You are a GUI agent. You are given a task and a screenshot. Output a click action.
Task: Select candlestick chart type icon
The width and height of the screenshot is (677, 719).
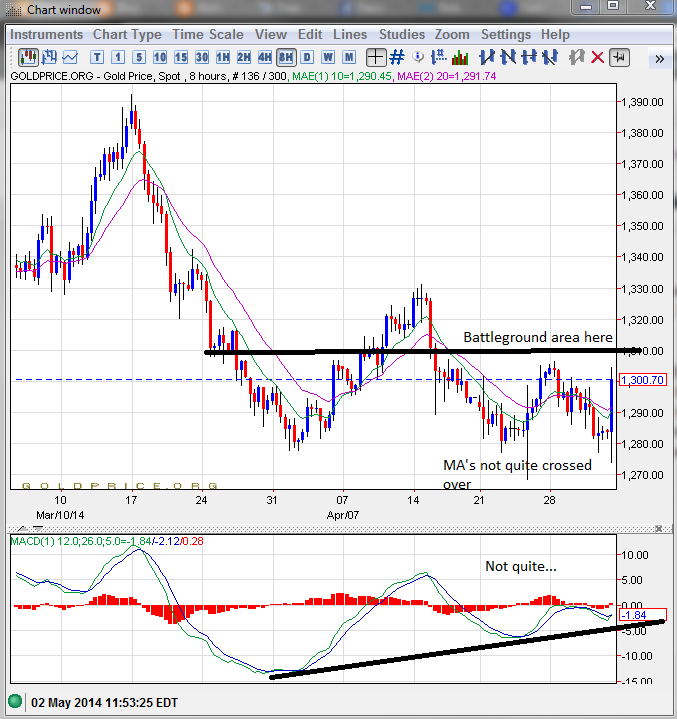(x=28, y=57)
